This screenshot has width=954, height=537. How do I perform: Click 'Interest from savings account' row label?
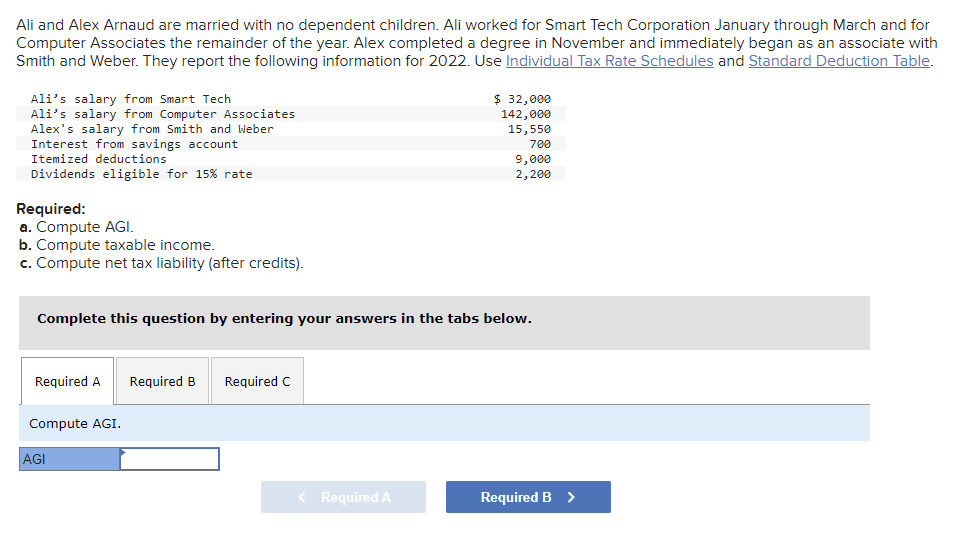[134, 144]
